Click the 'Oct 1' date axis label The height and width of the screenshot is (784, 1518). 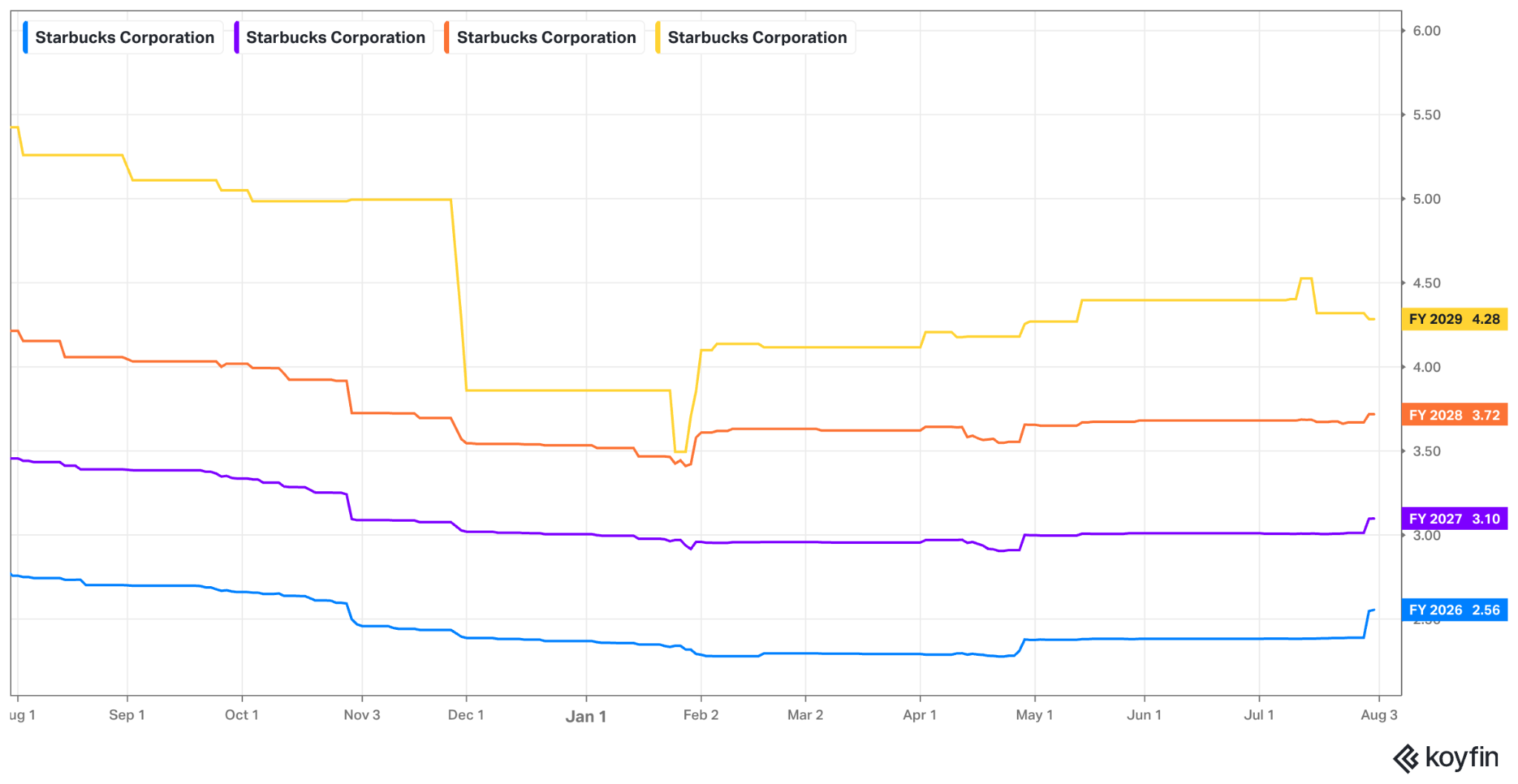click(x=242, y=715)
